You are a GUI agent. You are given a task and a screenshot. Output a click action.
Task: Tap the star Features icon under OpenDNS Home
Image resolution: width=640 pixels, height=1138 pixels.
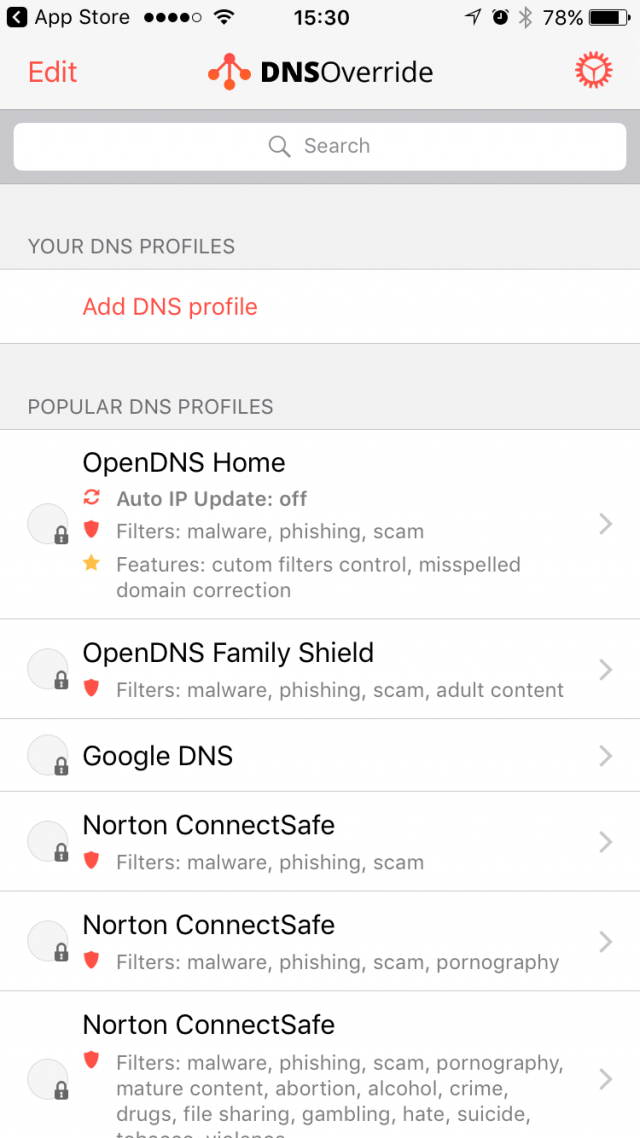(x=91, y=563)
